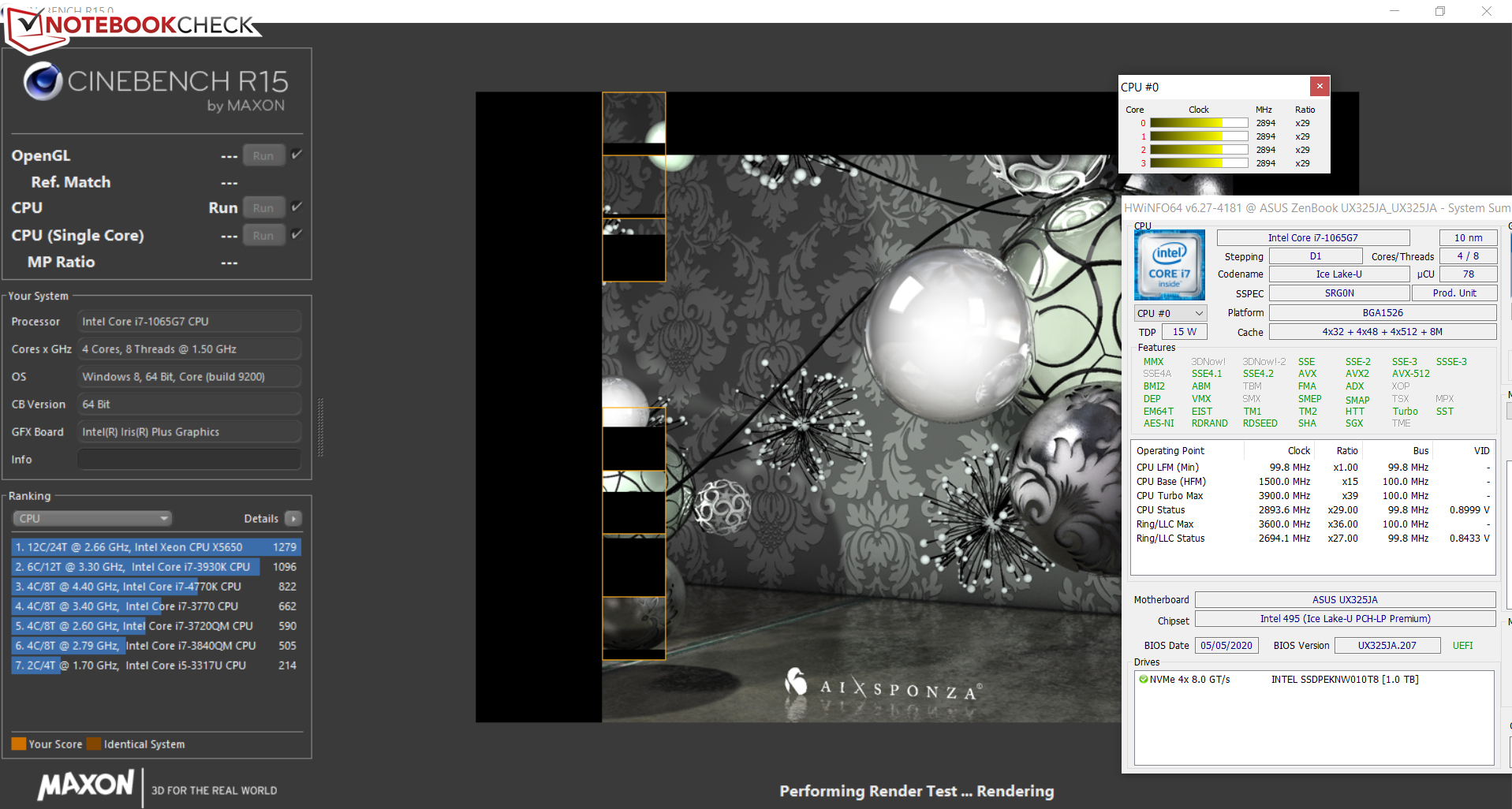Click the CPU Status operating point row
The width and height of the screenshot is (1512, 809).
pos(1313,509)
